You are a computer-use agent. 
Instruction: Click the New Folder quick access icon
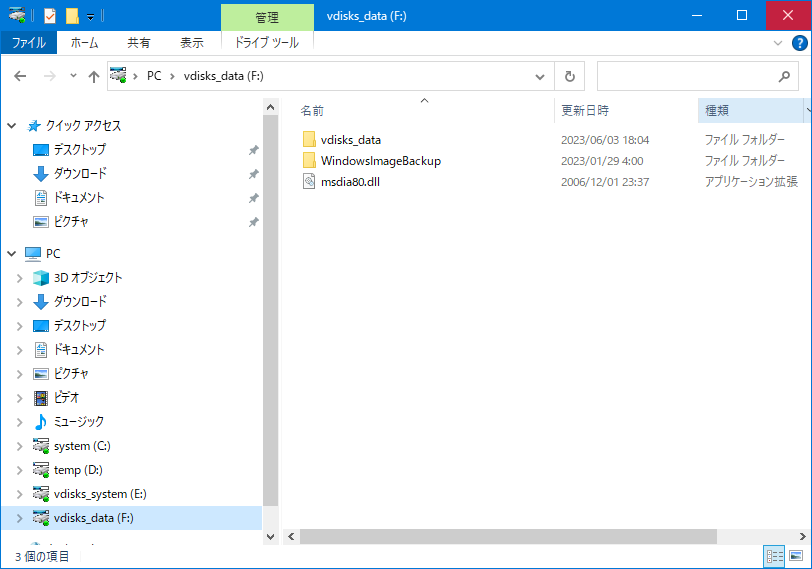tap(72, 16)
